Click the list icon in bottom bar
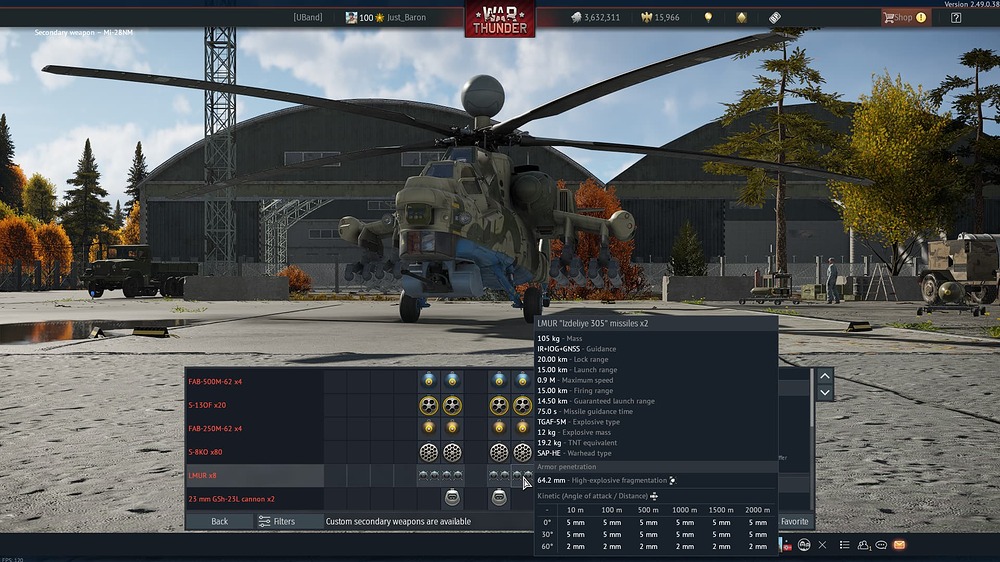 point(844,545)
